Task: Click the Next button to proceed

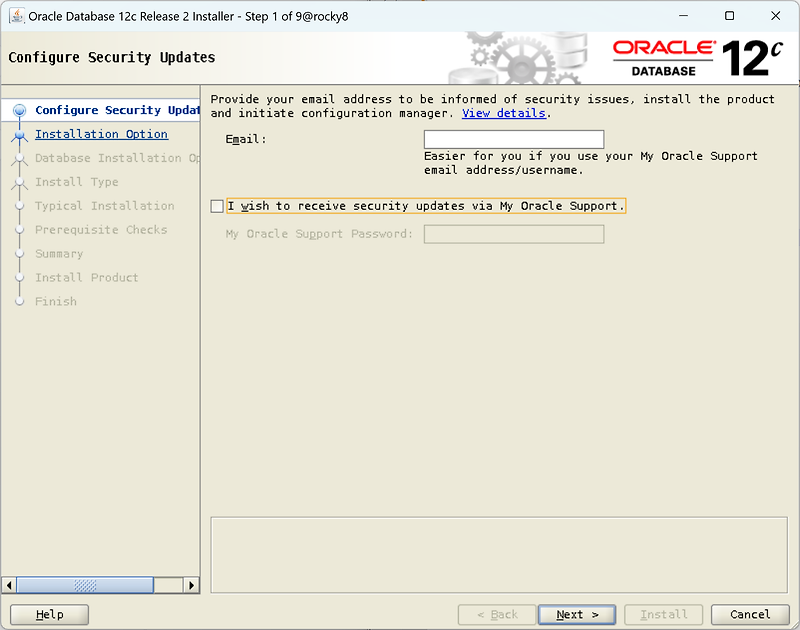Action: [x=577, y=614]
